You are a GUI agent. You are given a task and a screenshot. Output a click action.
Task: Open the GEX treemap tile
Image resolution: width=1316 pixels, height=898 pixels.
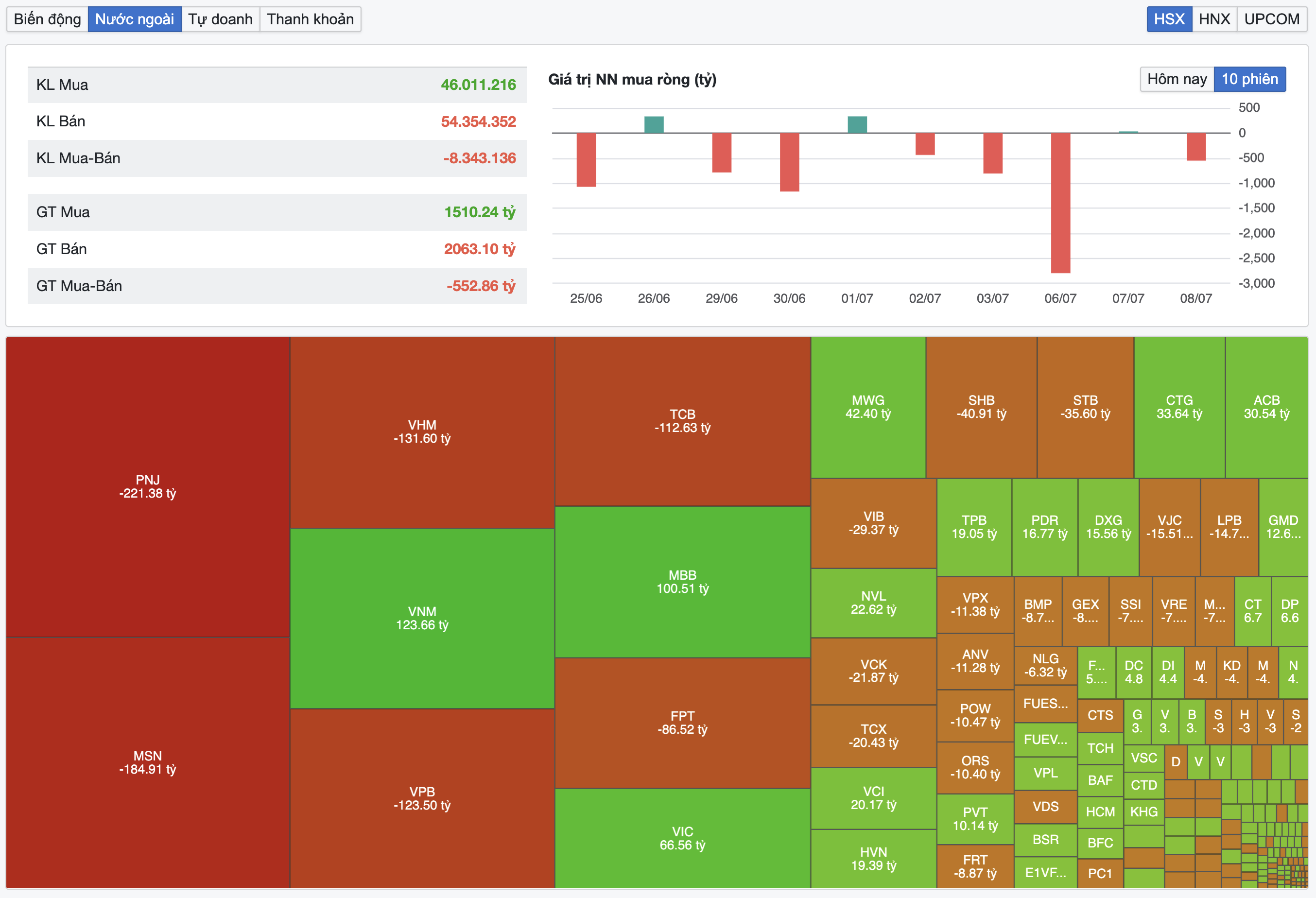click(x=1086, y=611)
